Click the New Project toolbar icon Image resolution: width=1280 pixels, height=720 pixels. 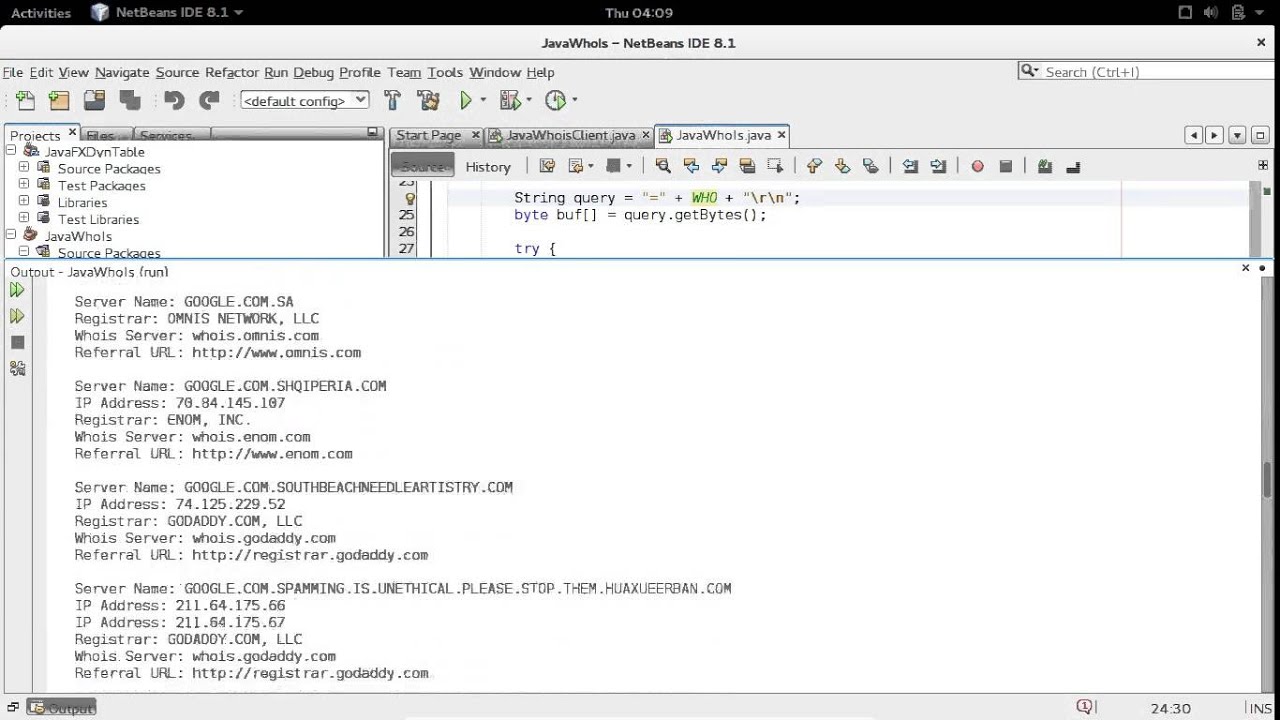coord(59,100)
